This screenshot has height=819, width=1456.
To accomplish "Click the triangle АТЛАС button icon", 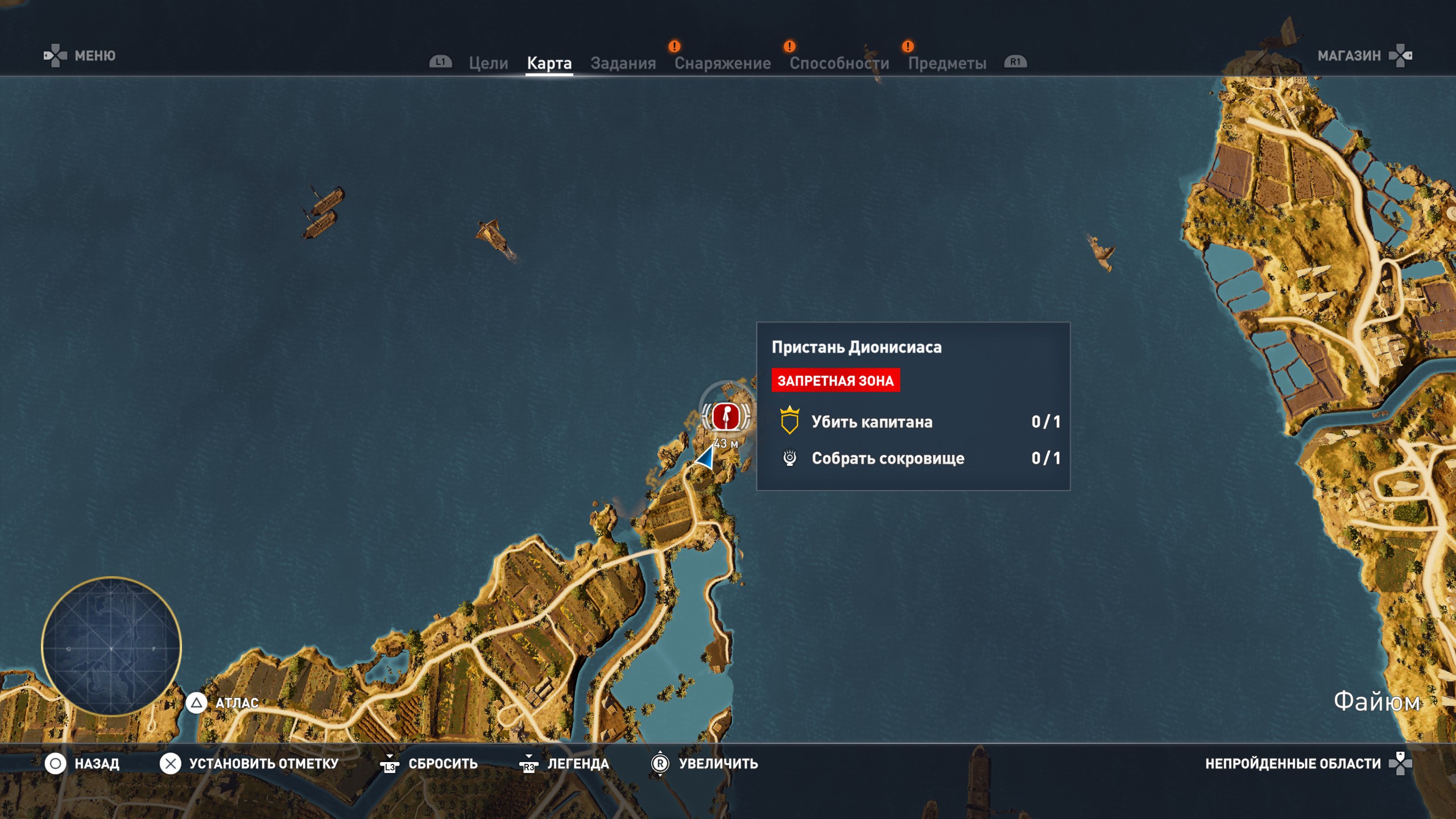I will click(196, 703).
